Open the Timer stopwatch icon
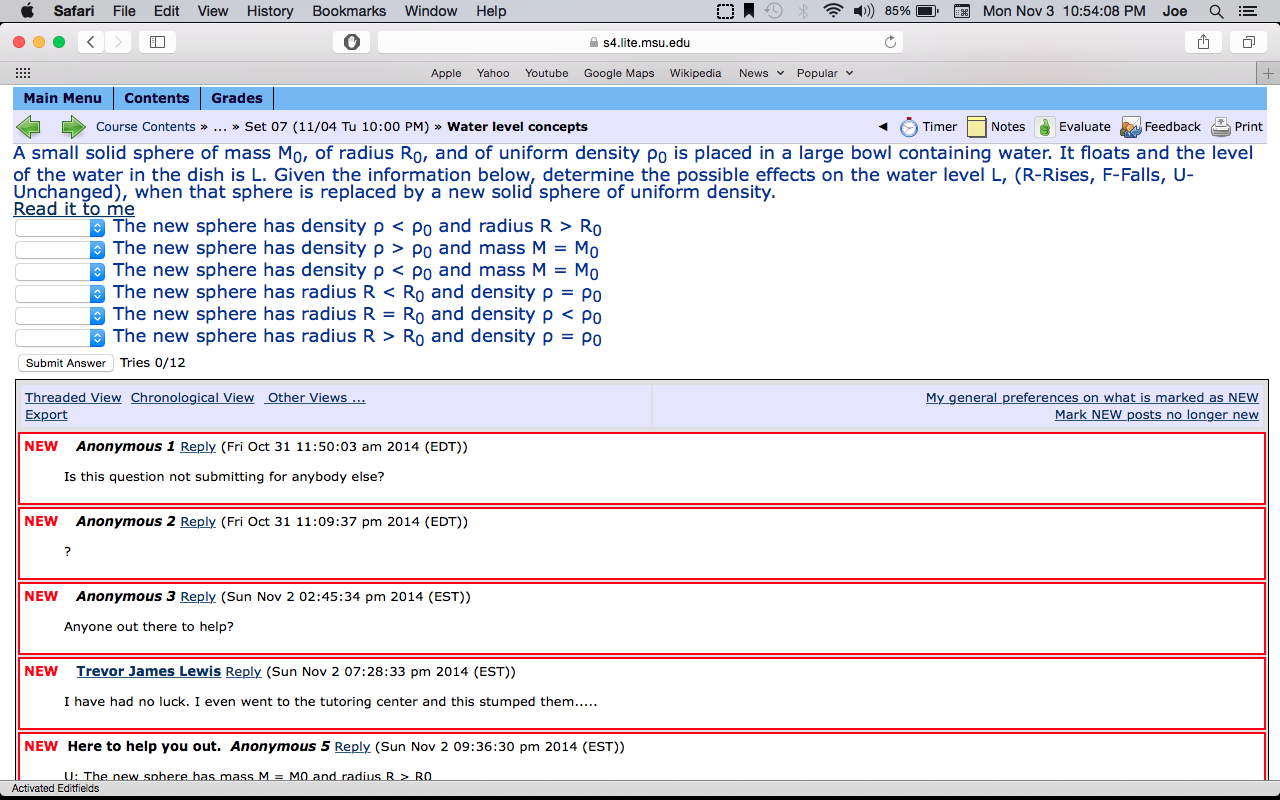Viewport: 1280px width, 800px height. tap(908, 127)
